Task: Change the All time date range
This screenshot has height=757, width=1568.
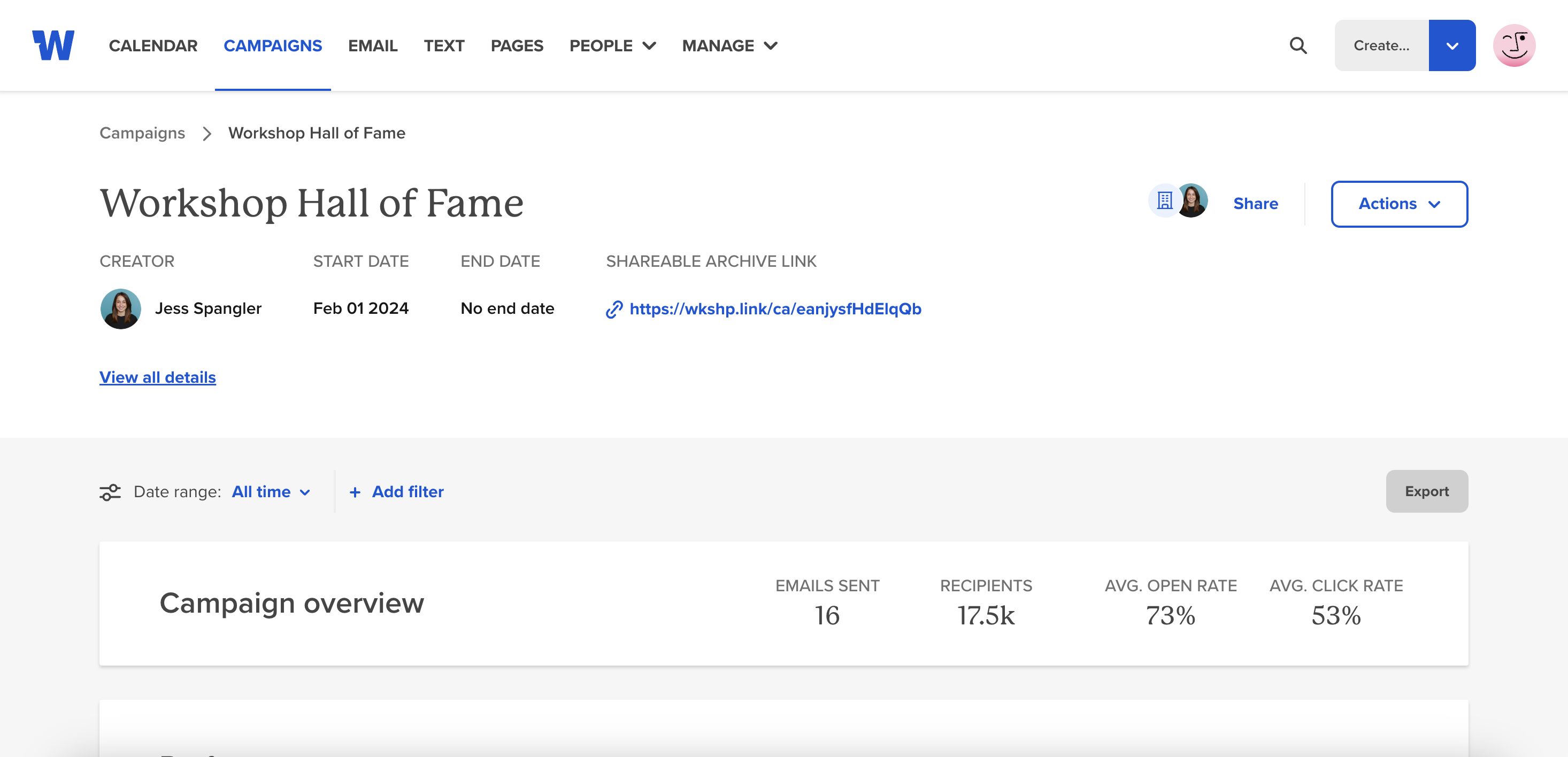Action: point(272,492)
